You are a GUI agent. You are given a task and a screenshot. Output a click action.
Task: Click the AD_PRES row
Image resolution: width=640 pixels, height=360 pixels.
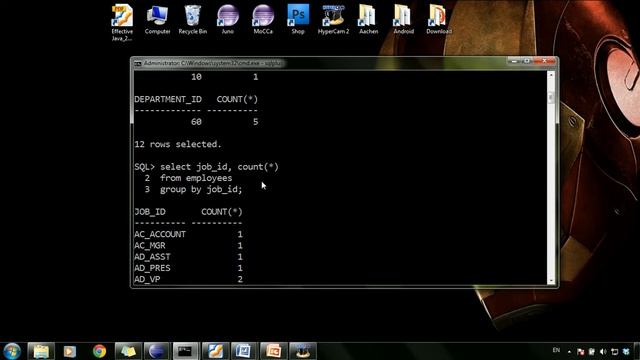(x=188, y=268)
